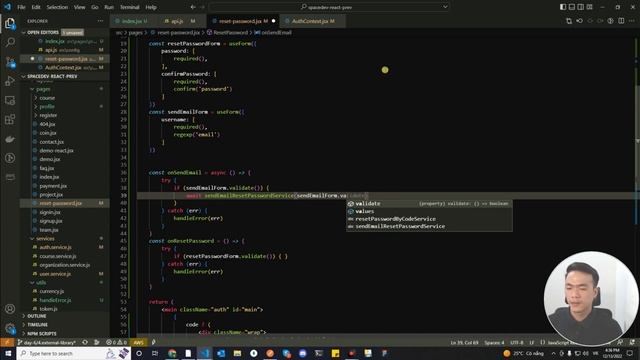Image resolution: width=640 pixels, height=360 pixels.
Task: Click the command center search box
Action: [x=329, y=7]
